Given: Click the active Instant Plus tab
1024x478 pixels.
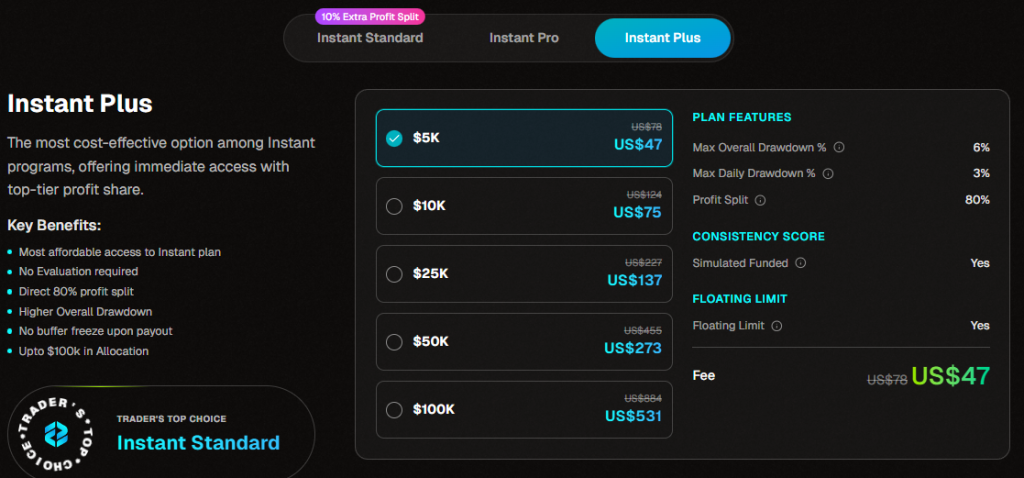Looking at the screenshot, I should pos(662,38).
